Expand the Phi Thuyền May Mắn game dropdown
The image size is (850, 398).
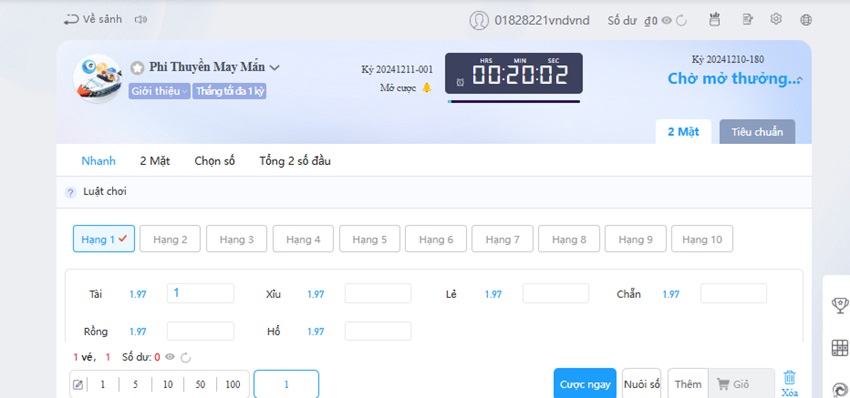point(275,68)
